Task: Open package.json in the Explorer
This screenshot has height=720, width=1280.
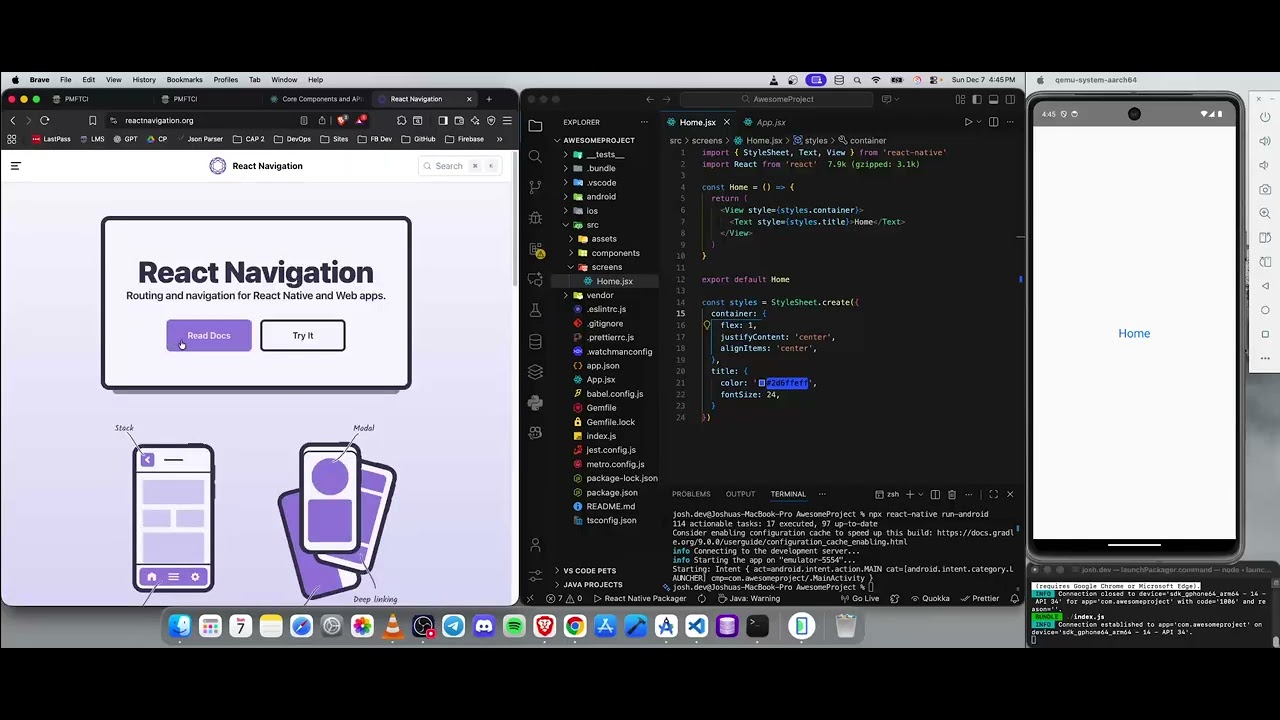Action: 611,493
